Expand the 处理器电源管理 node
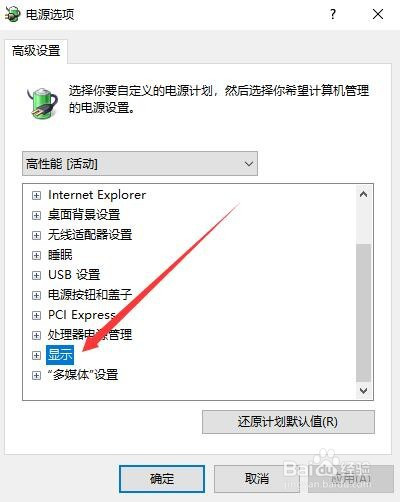This screenshot has width=400, height=502. (36, 335)
